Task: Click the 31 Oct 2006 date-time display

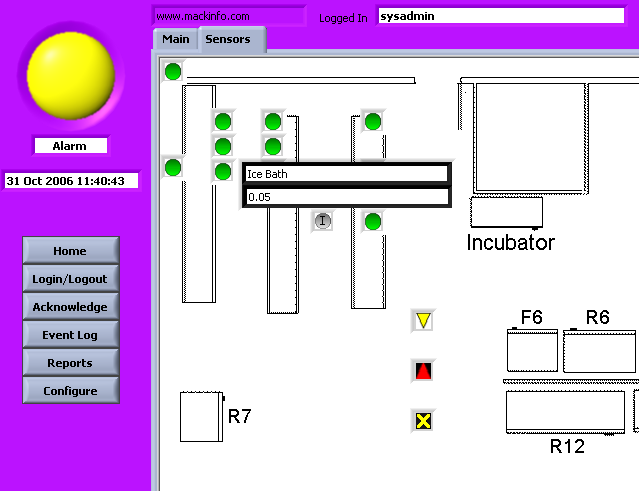Action: (x=71, y=181)
